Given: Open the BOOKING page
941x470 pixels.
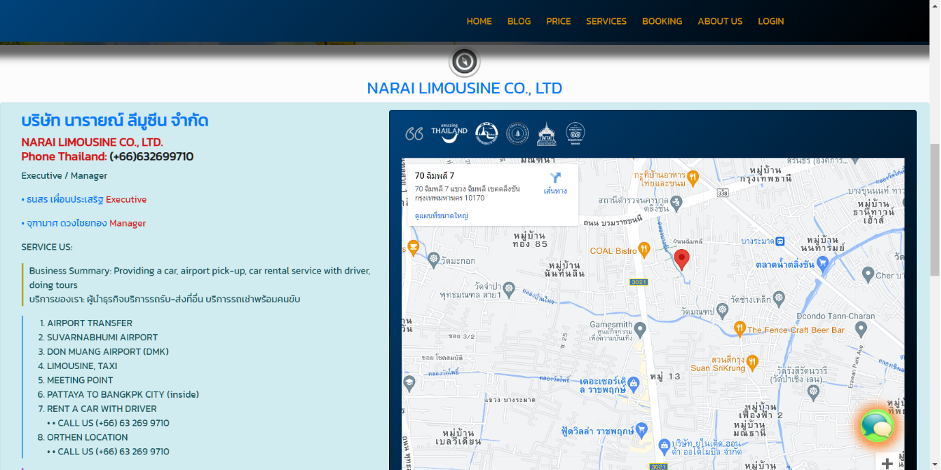Looking at the screenshot, I should [662, 21].
